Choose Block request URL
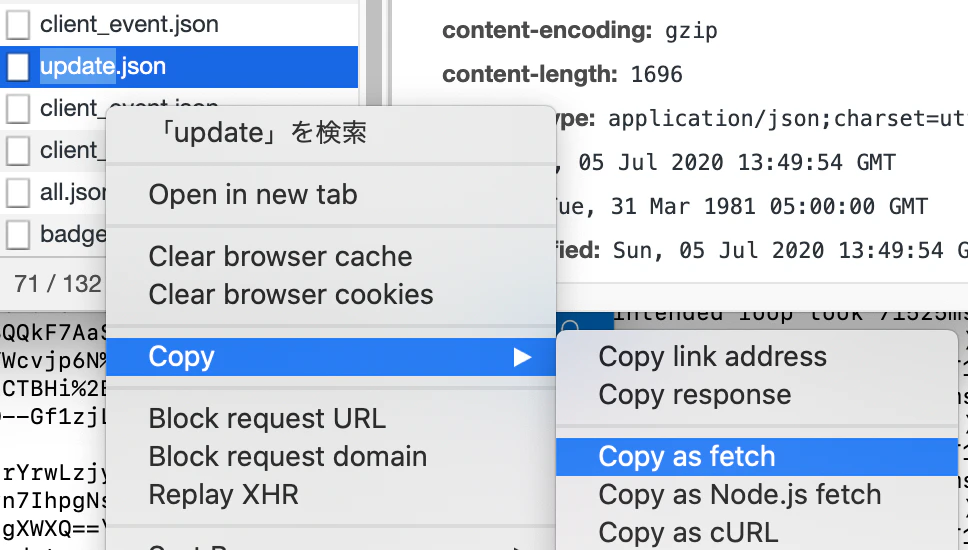The height and width of the screenshot is (550, 968). [267, 419]
